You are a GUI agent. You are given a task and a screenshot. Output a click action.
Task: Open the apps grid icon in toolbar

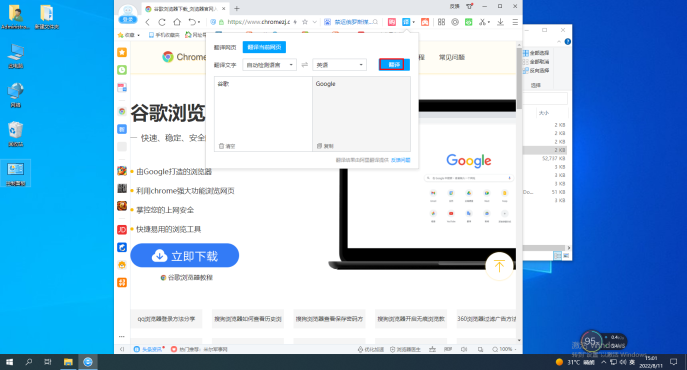[441, 22]
